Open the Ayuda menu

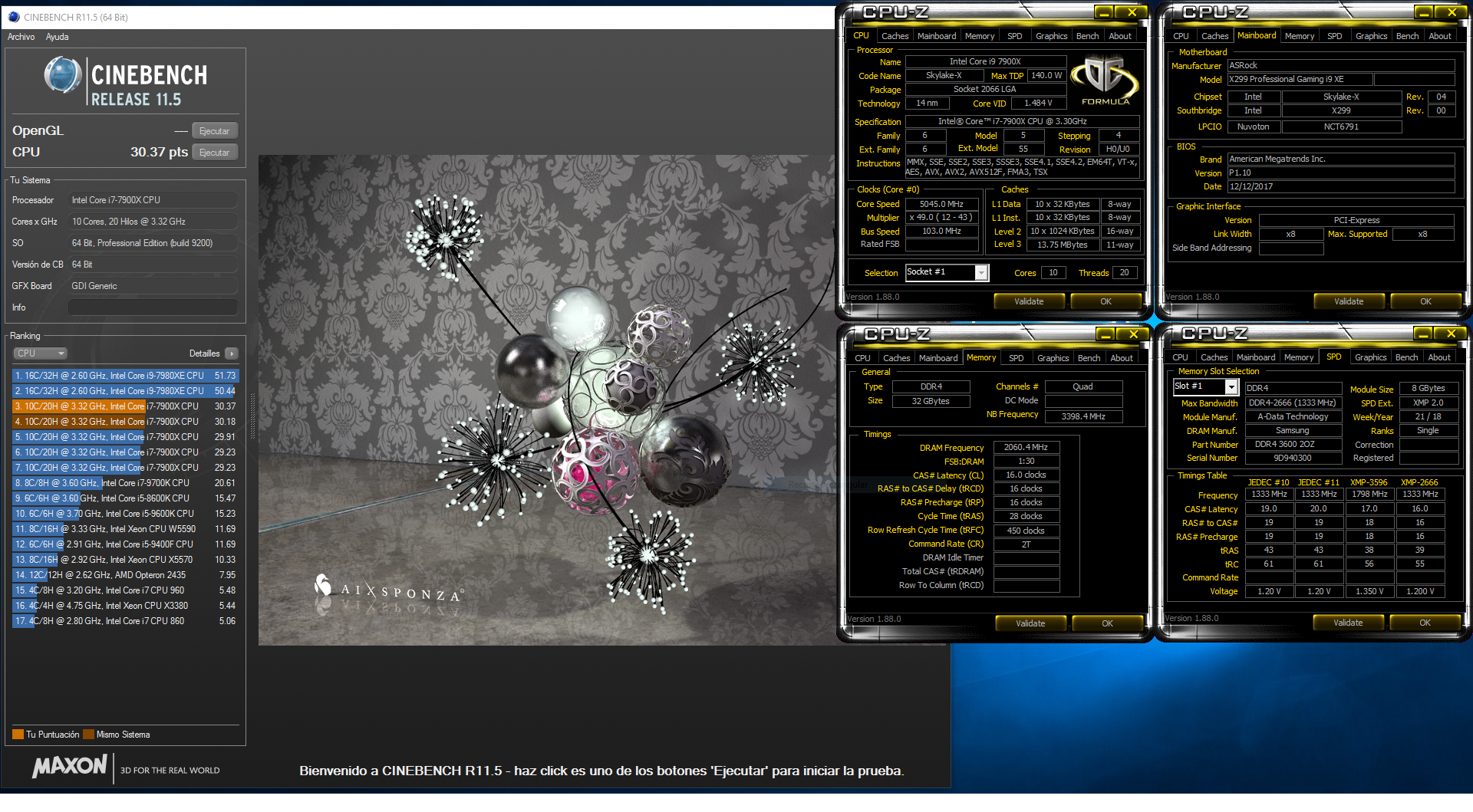click(58, 37)
